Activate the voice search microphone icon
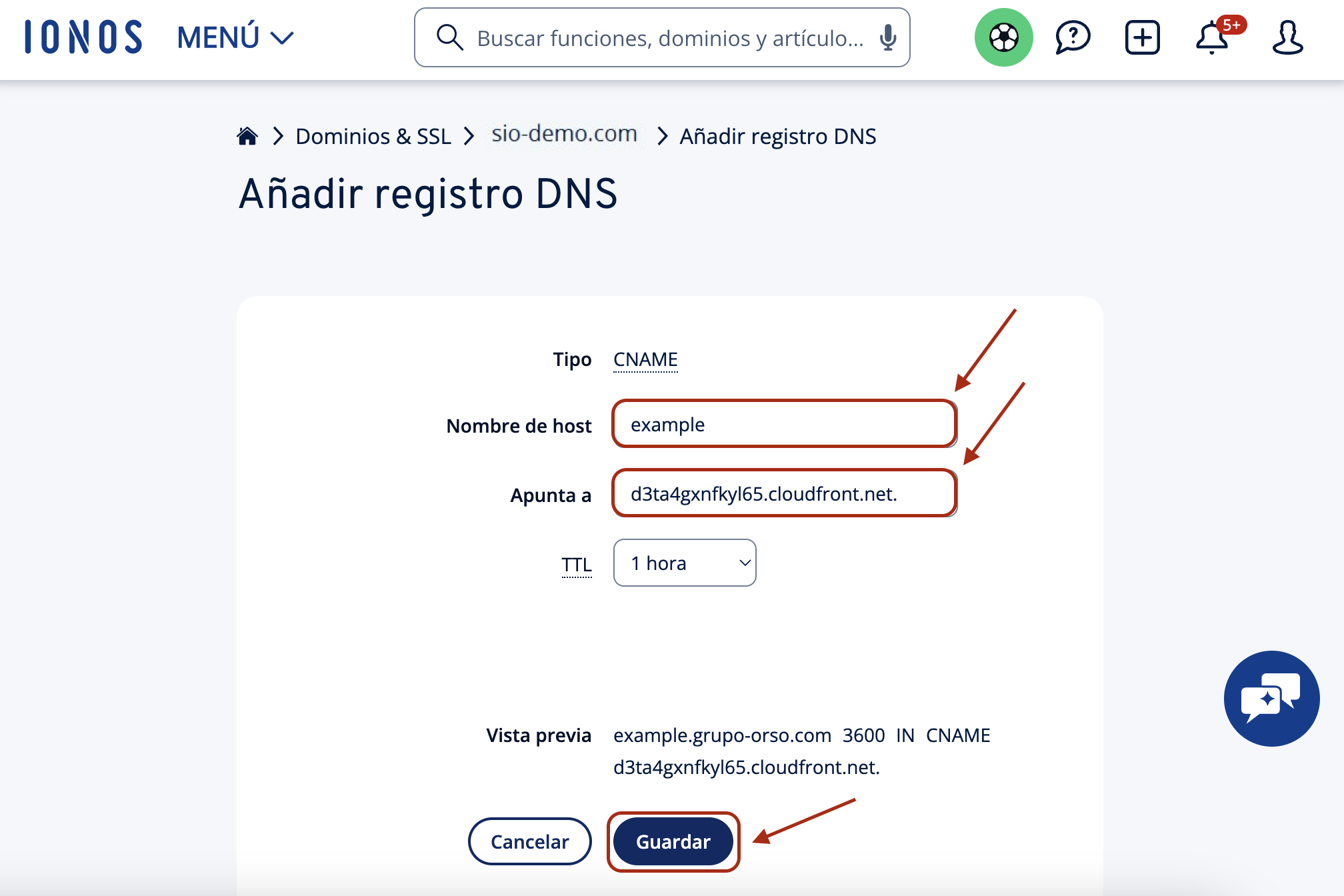The width and height of the screenshot is (1344, 896). pyautogui.click(x=887, y=38)
